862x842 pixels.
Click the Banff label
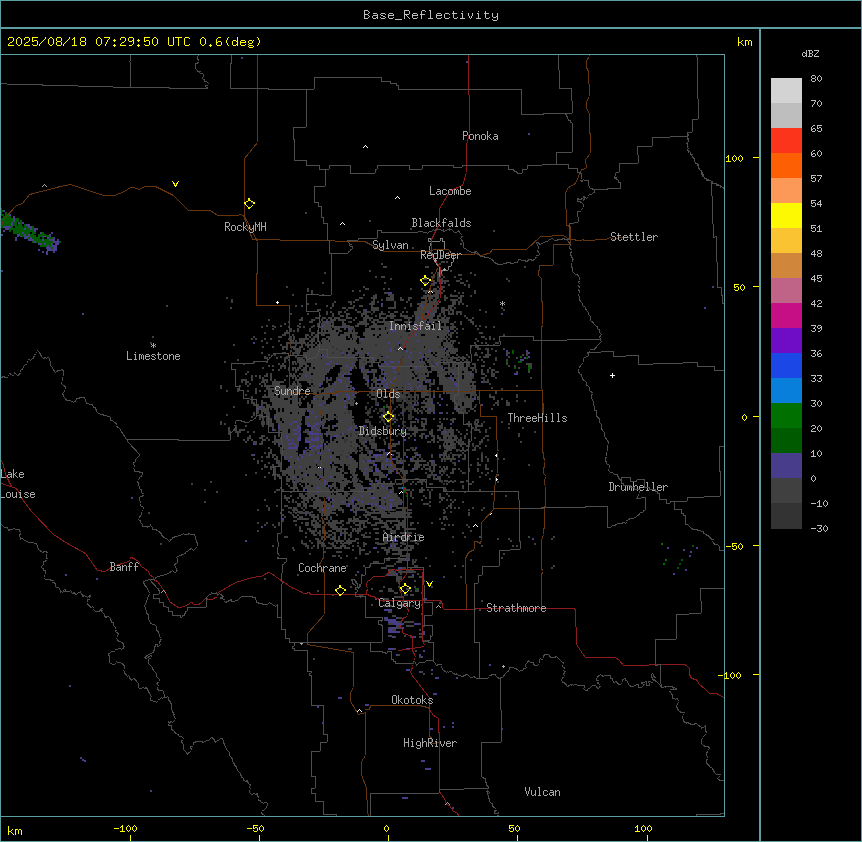pos(124,567)
